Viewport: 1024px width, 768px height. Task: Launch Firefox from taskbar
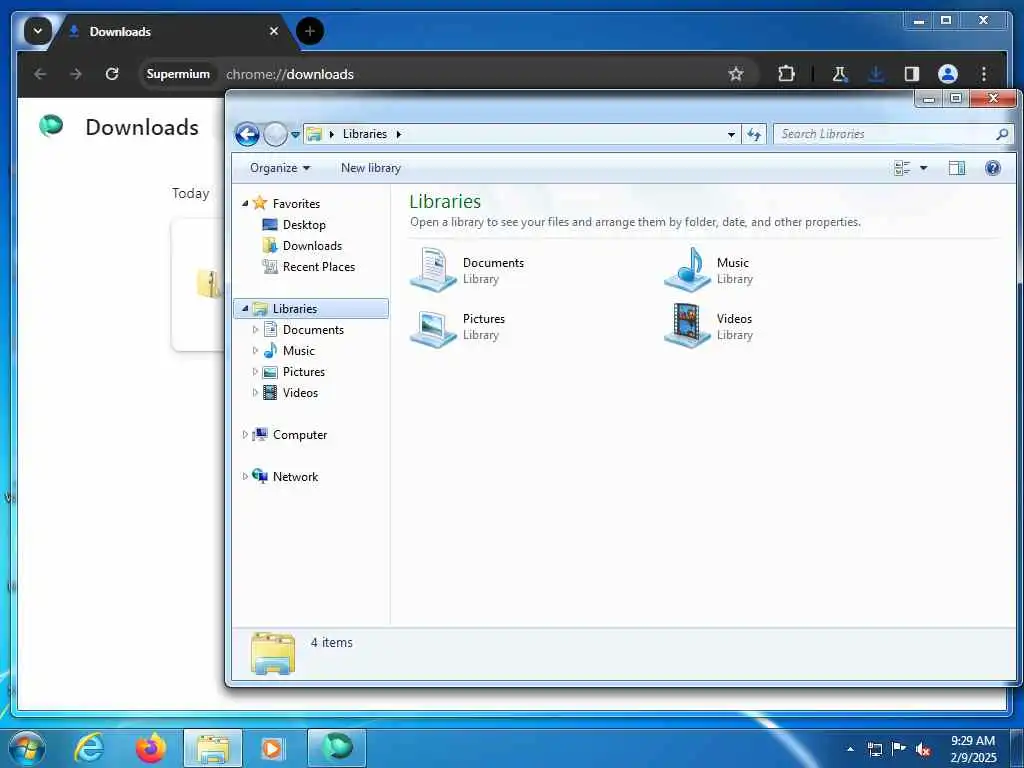pyautogui.click(x=150, y=748)
